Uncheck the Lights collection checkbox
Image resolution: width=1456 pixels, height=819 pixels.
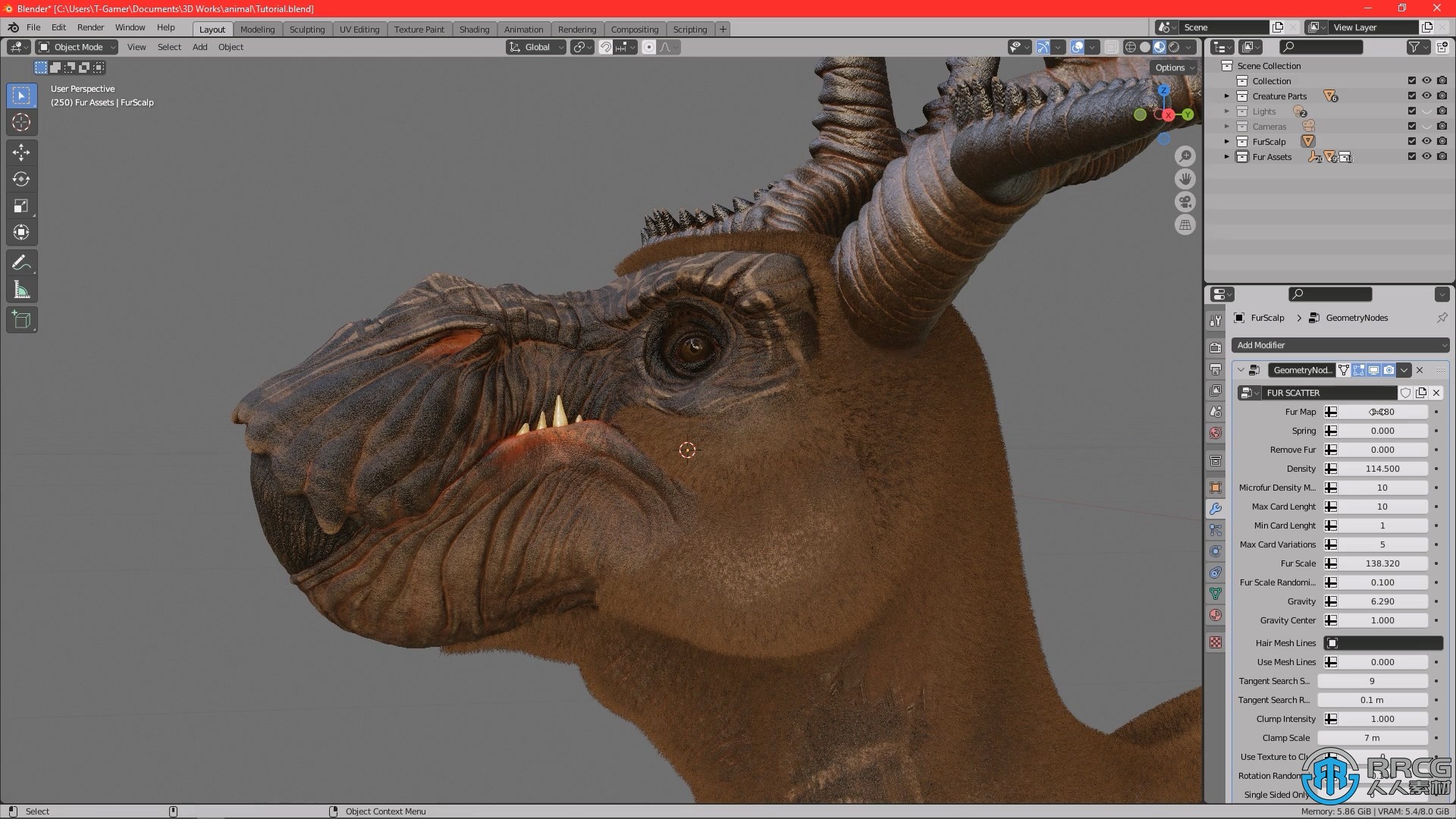click(x=1411, y=111)
